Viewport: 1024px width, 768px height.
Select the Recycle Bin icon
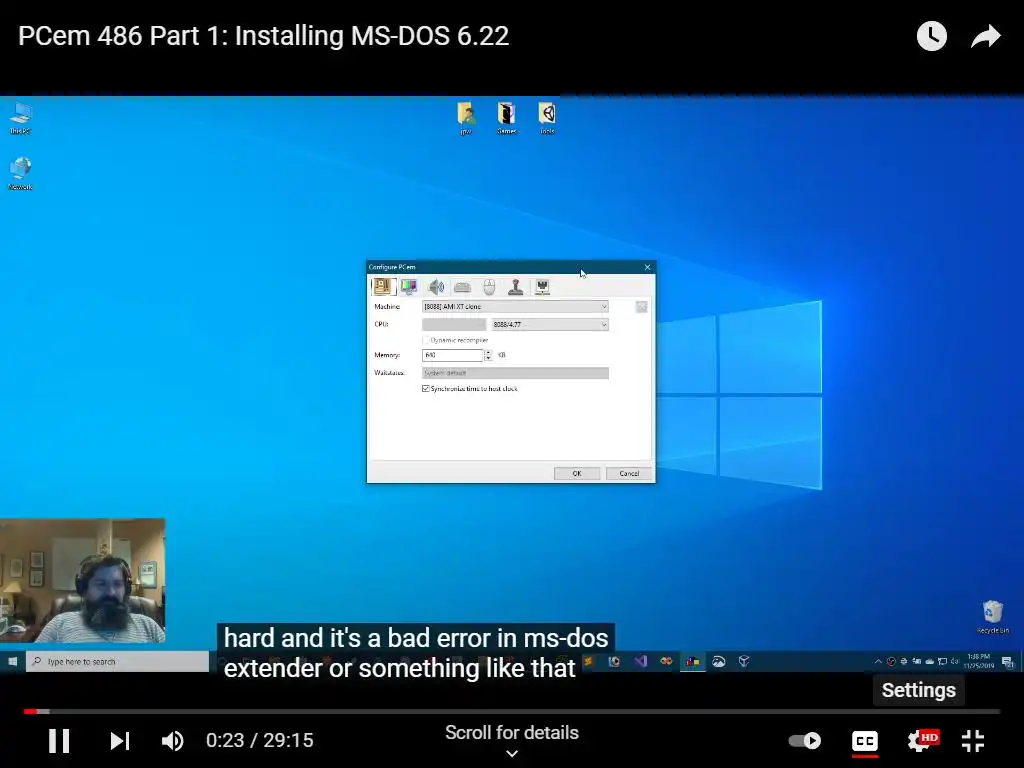993,617
